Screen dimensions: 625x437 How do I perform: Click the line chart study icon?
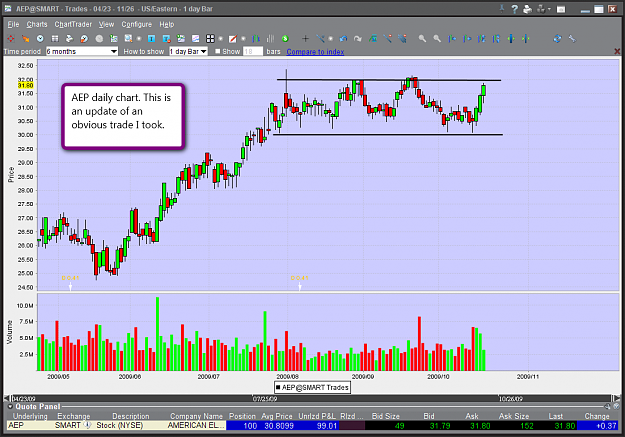point(195,39)
